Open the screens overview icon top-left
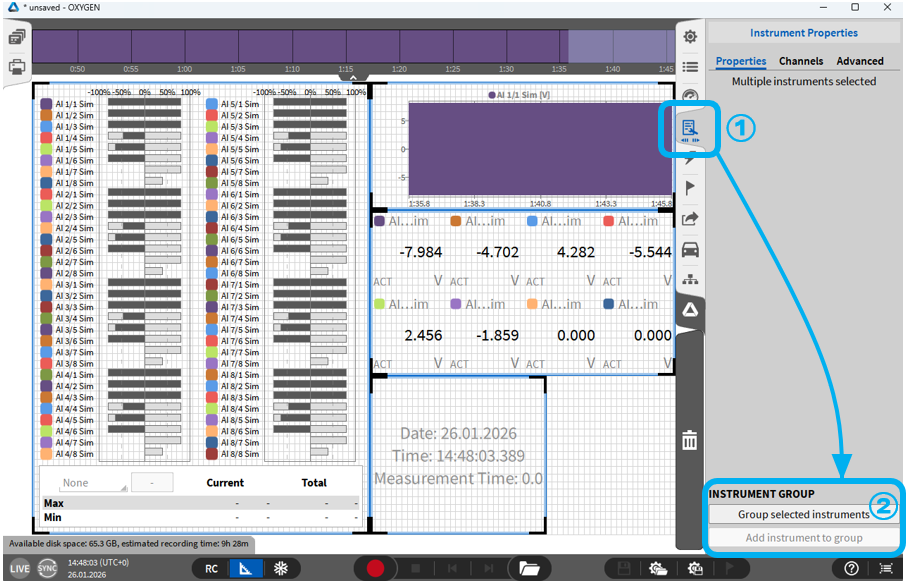This screenshot has height=583, width=909. click(17, 38)
